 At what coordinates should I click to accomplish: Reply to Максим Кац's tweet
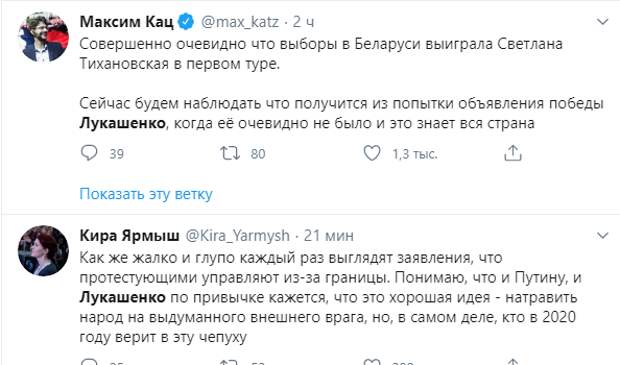(x=89, y=153)
